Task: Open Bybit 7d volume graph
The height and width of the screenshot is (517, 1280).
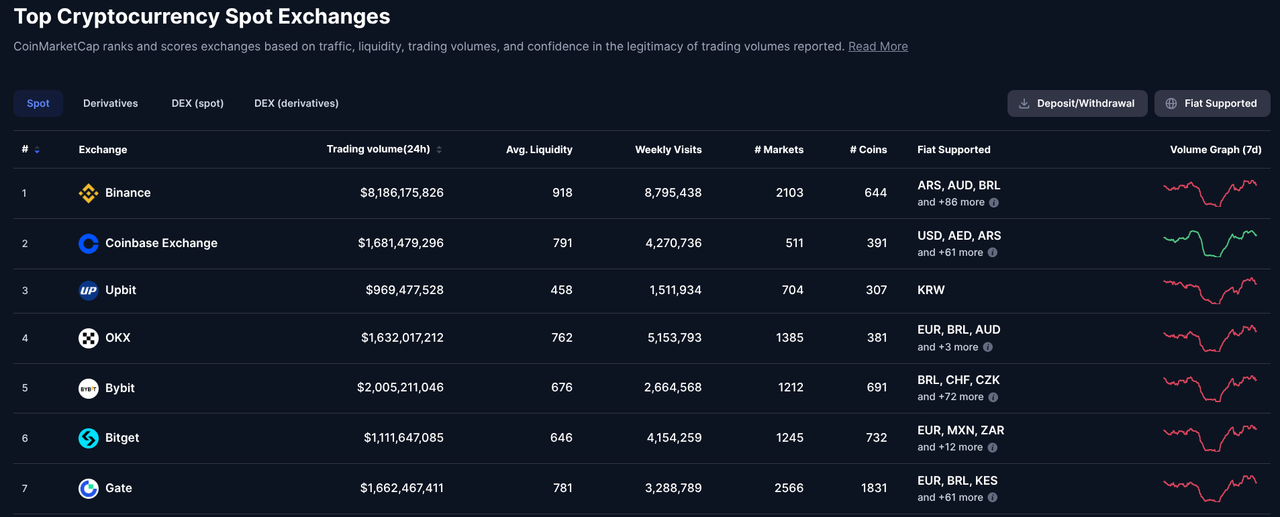Action: (1210, 388)
